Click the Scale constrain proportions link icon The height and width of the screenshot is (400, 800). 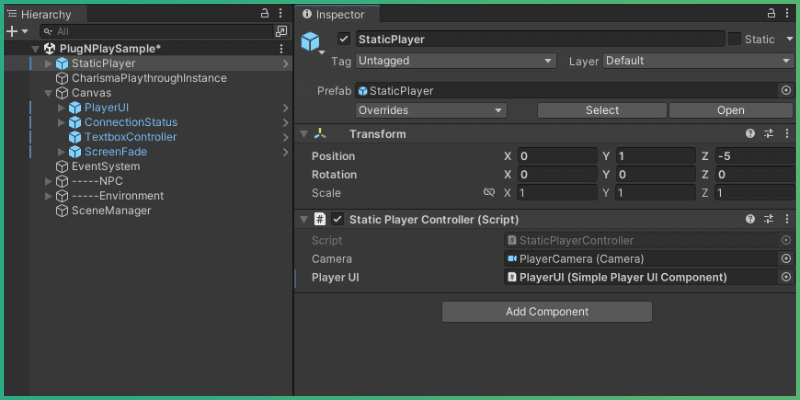(489, 193)
